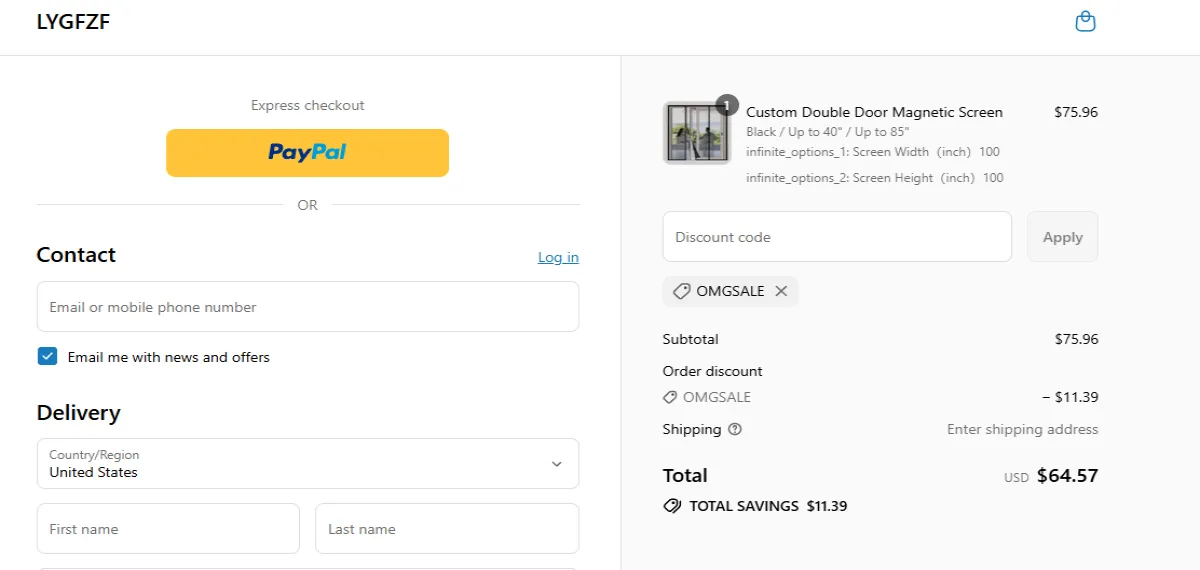Click the Enter shipping address text
This screenshot has width=1200, height=570.
1022,429
